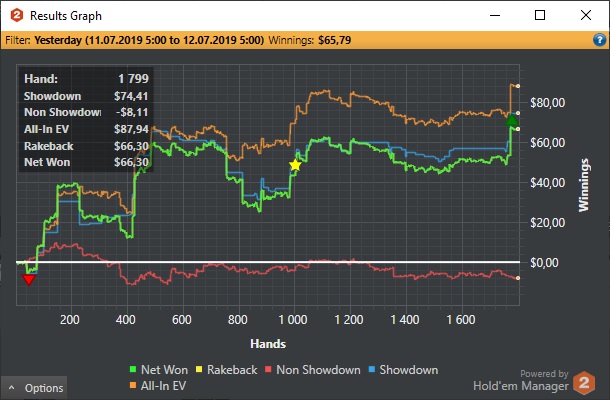Click the Net Won line end point
This screenshot has height=400, width=610.
coord(518,129)
